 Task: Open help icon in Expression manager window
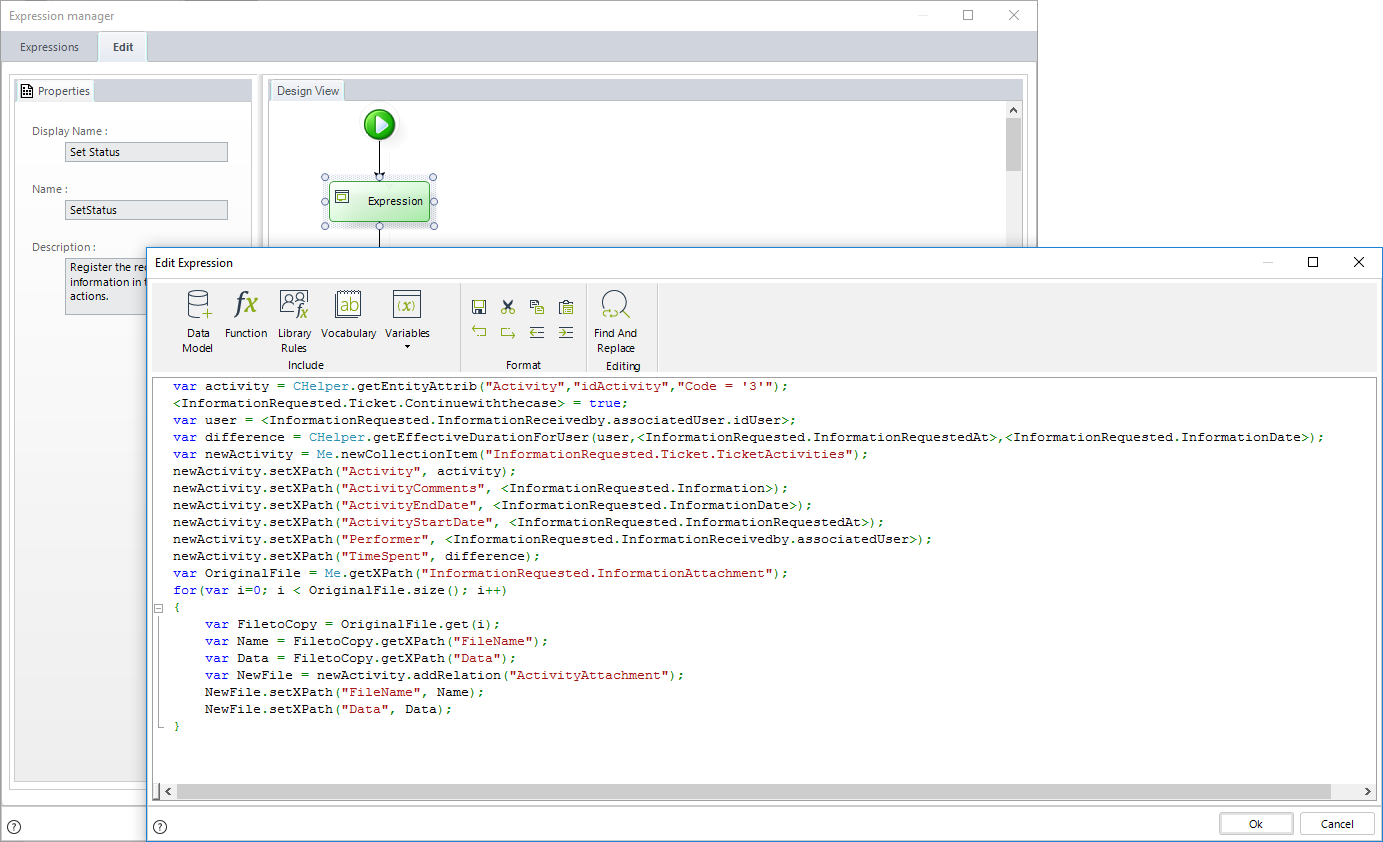14,827
